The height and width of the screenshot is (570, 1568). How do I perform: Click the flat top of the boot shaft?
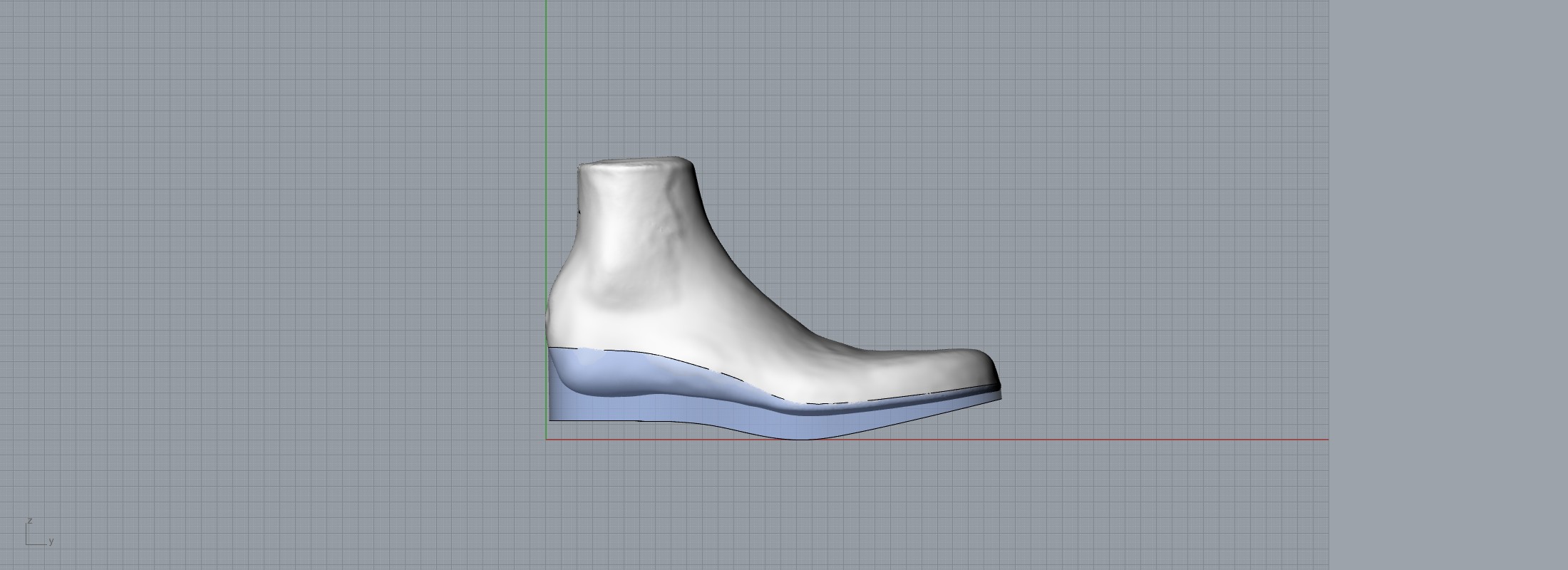[x=634, y=164]
